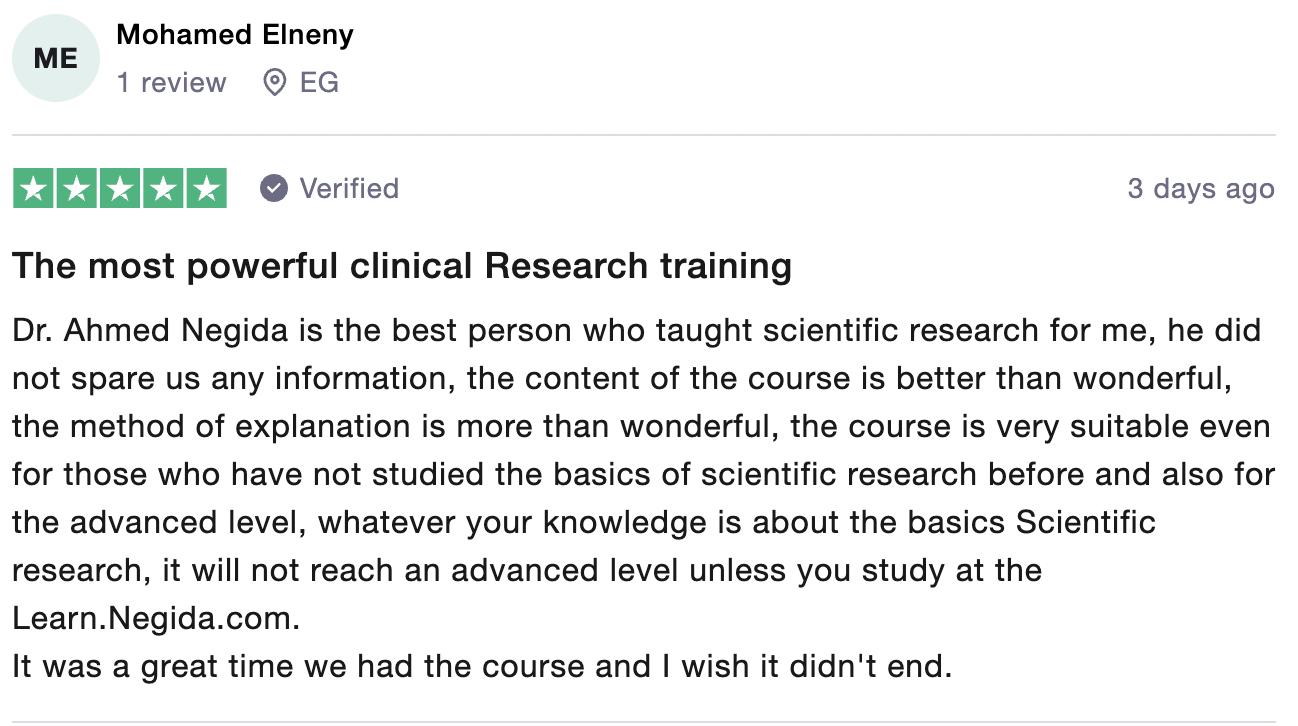The width and height of the screenshot is (1298, 726).
Task: Click the ME avatar circle
Action: [x=56, y=58]
